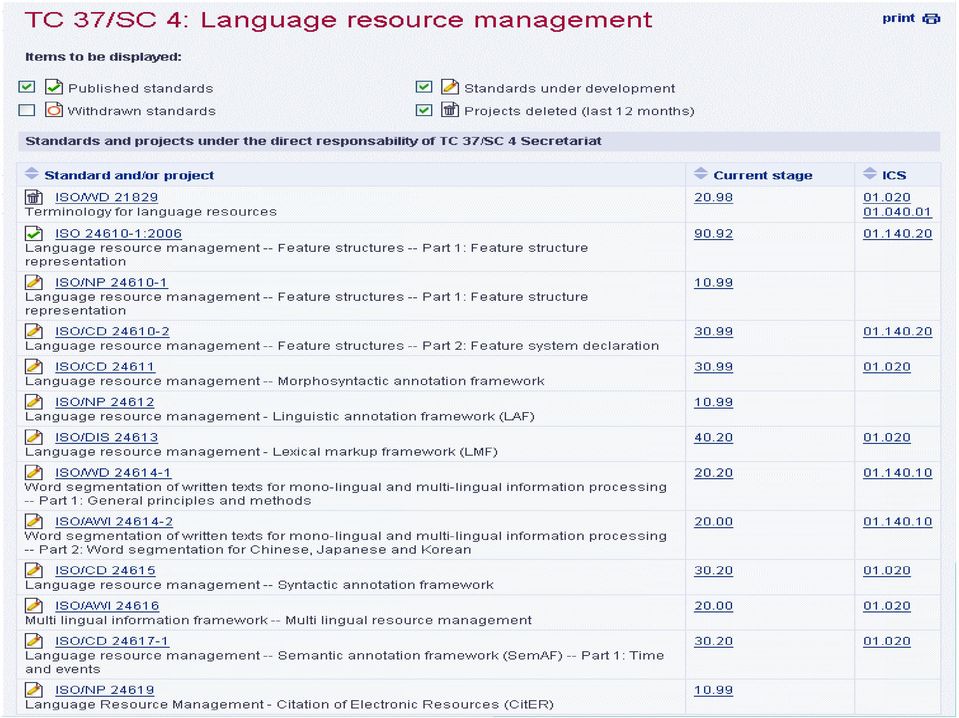This screenshot has width=959, height=718.
Task: Open the ISO/DIS 24613 link
Action: click(x=106, y=438)
